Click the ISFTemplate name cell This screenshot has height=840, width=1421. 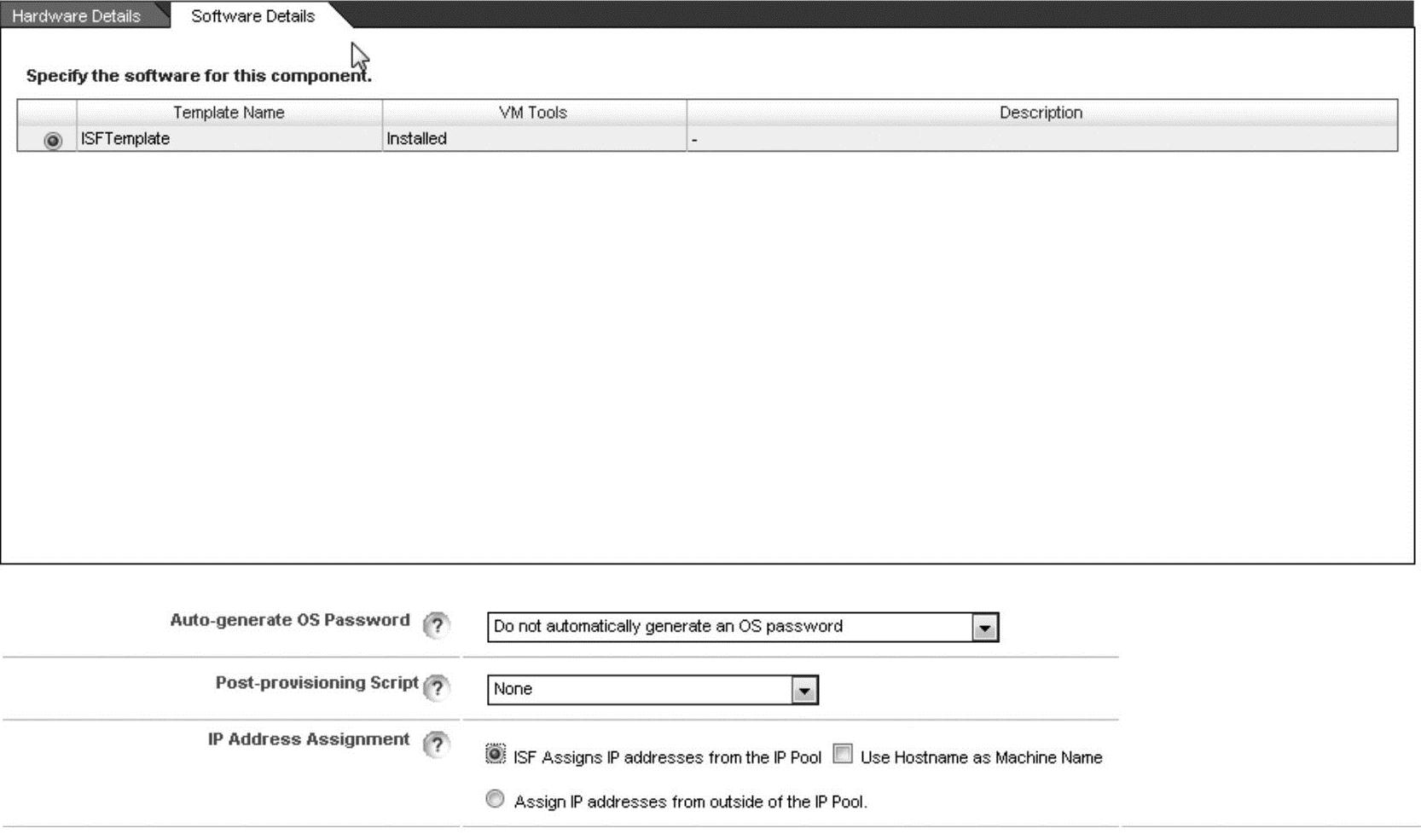pyautogui.click(x=229, y=139)
